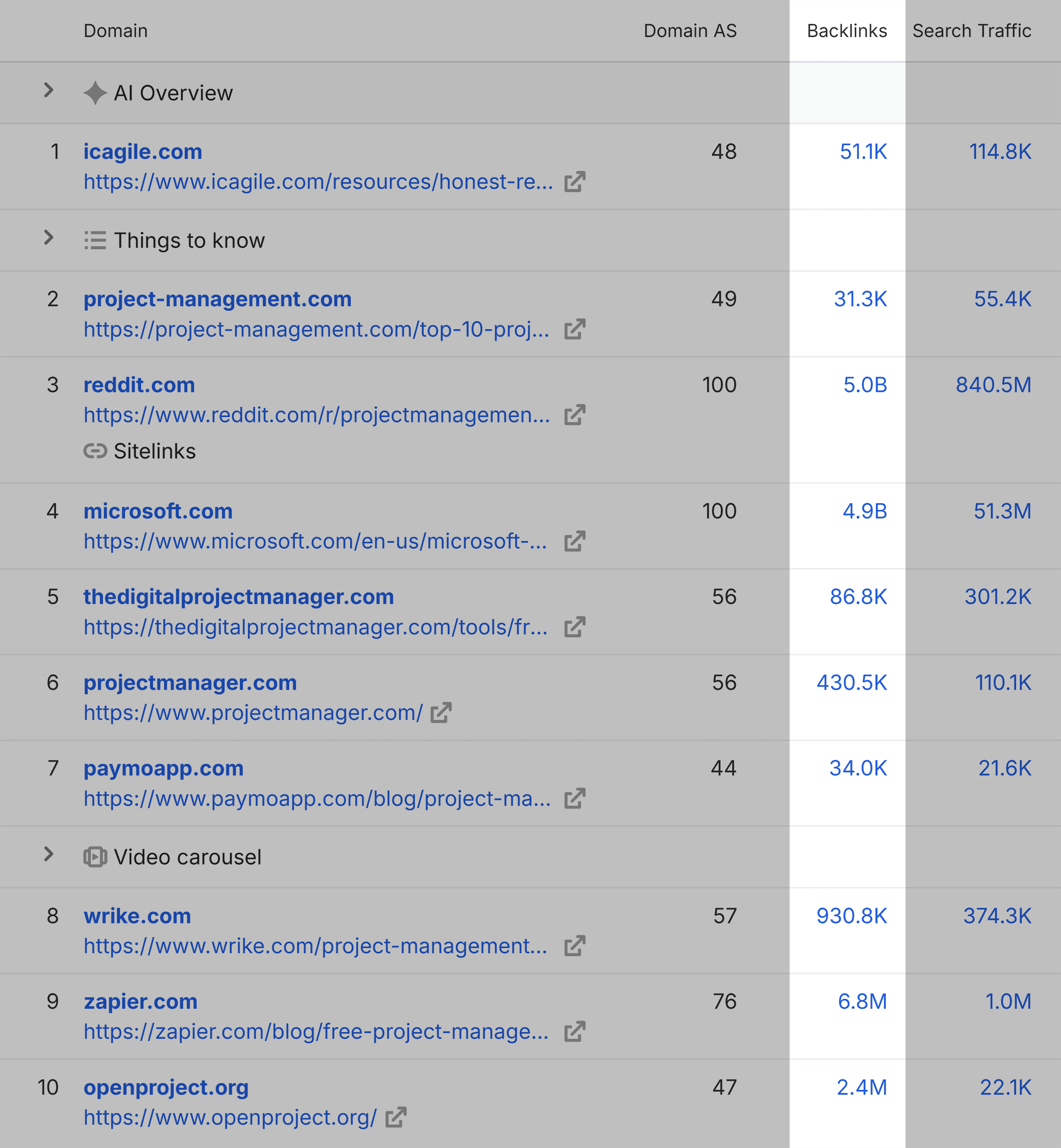Screen dimensions: 1061x1148
Task: Open external link icon for openproject.org URL
Action: click(x=396, y=1117)
